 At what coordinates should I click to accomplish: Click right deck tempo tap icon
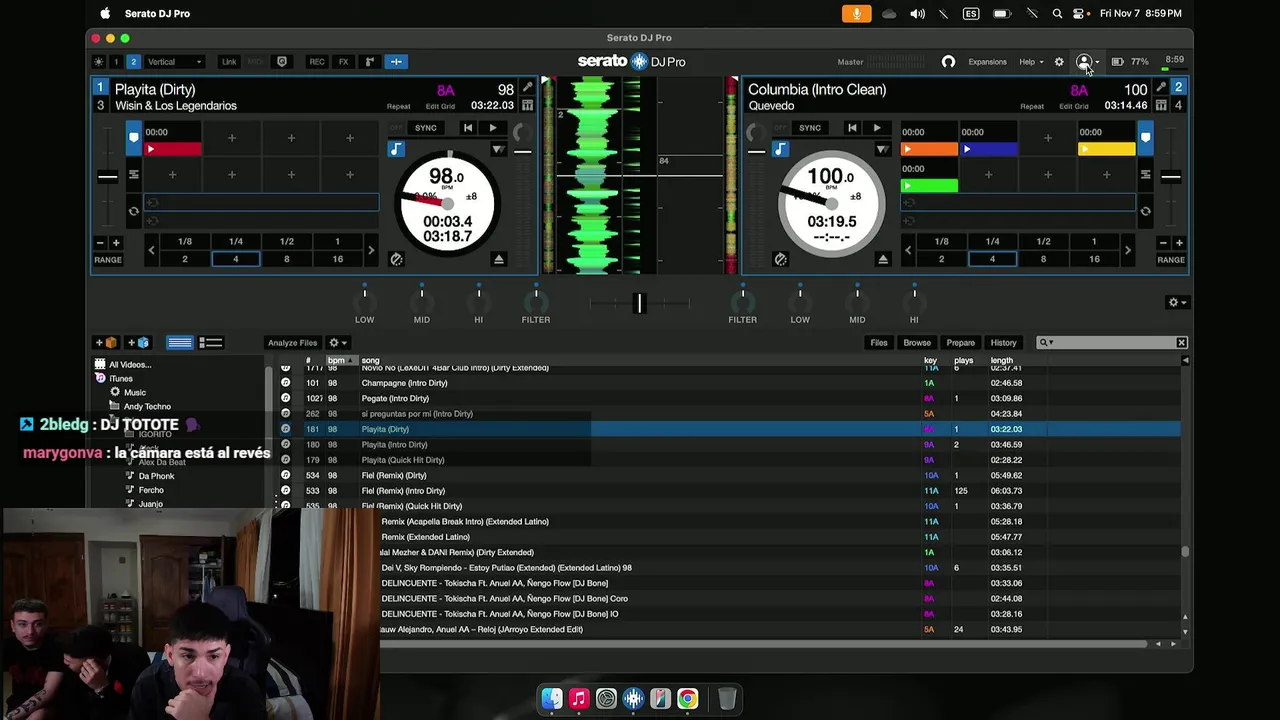point(780,259)
